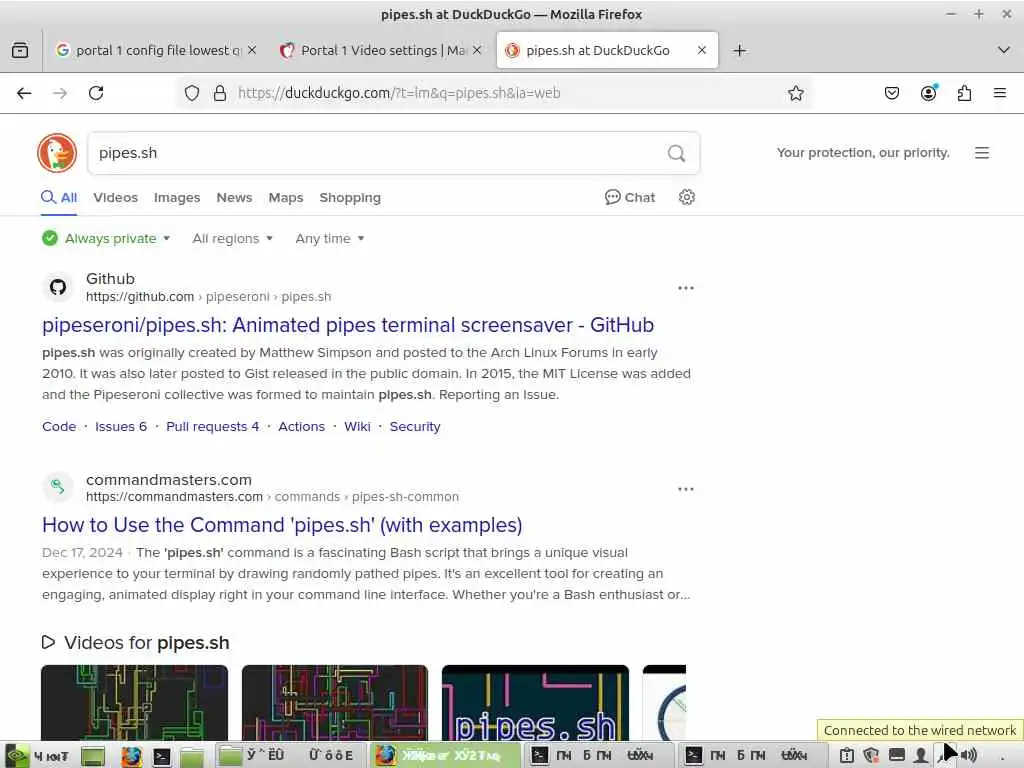Viewport: 1024px width, 768px height.
Task: Open the Security sublink
Action: (415, 426)
